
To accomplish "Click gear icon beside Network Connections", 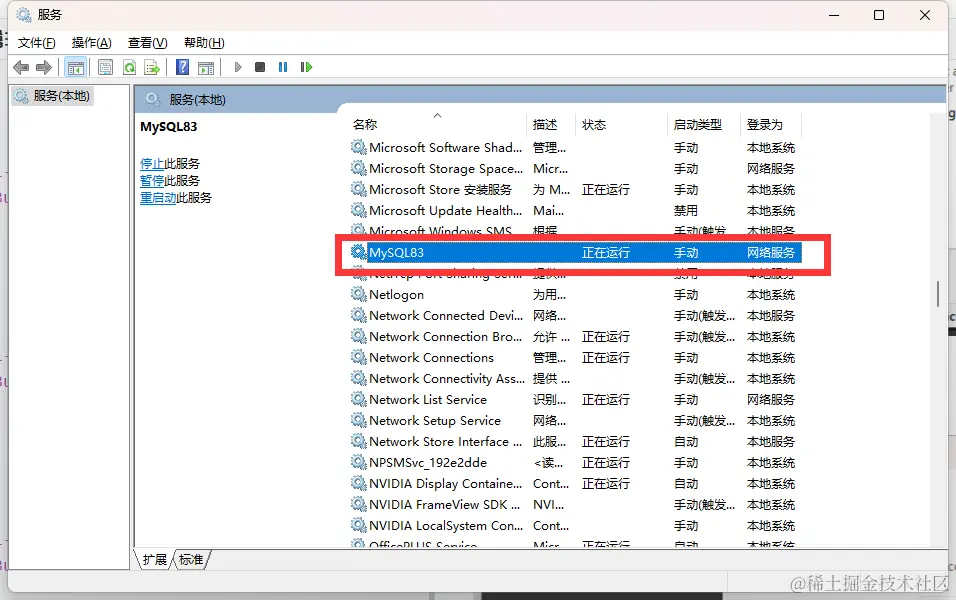I will click(x=358, y=357).
